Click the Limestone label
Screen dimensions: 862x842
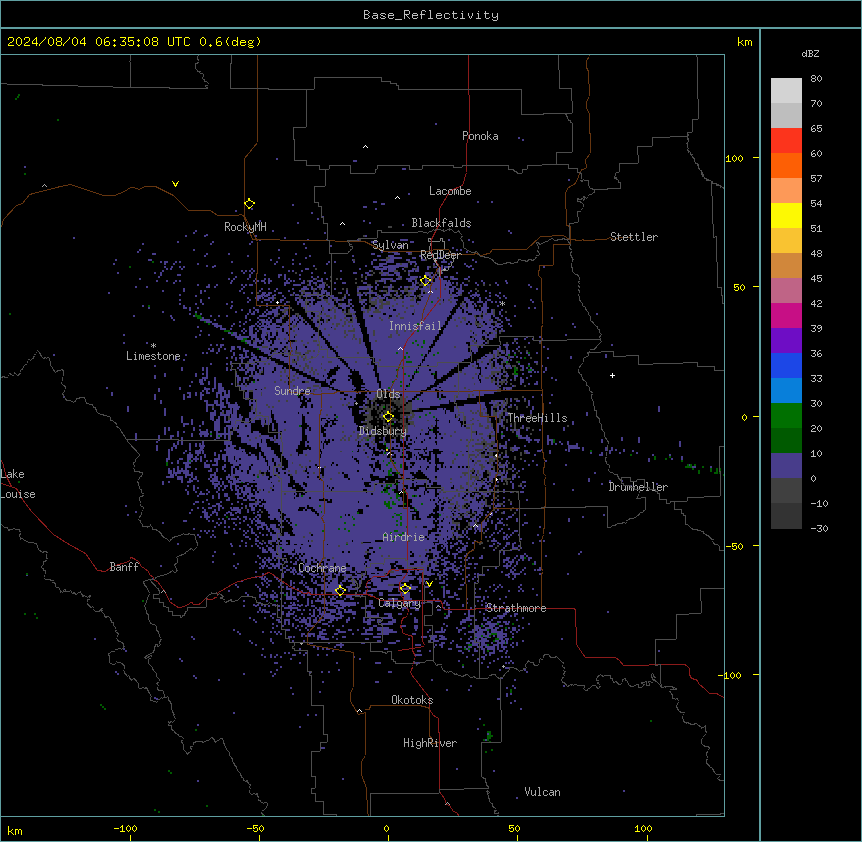tap(153, 356)
